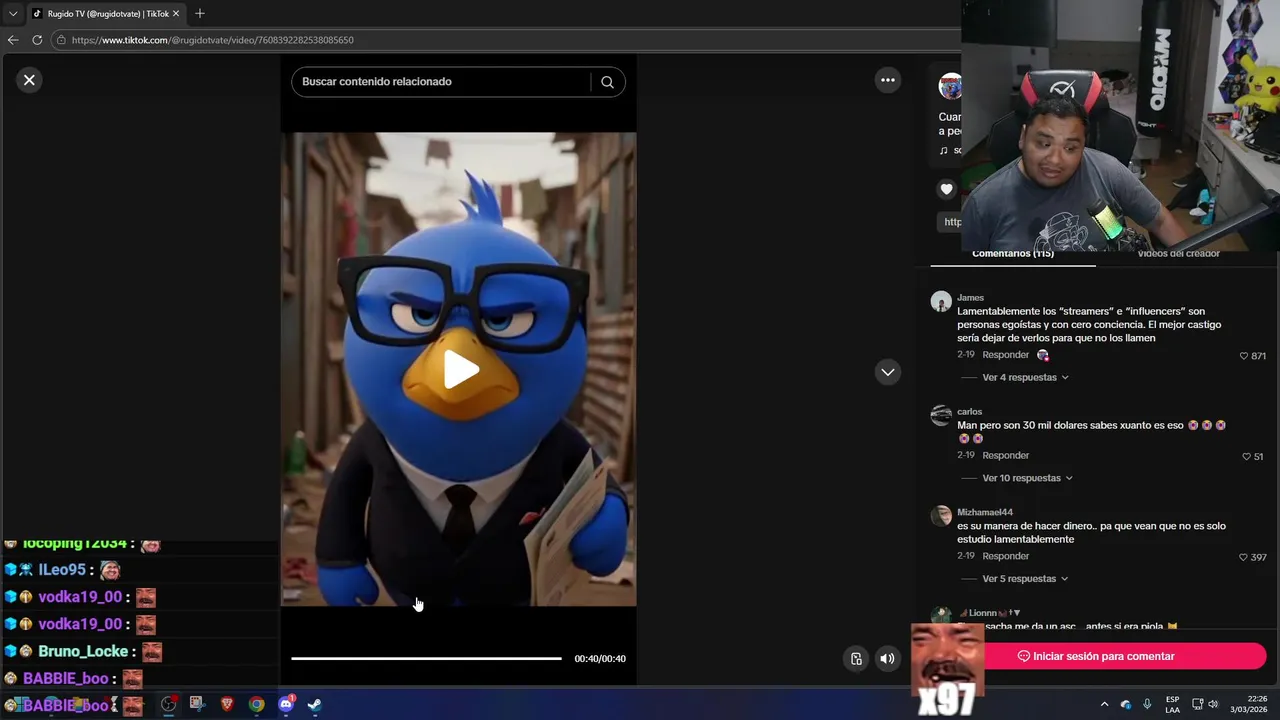1280x720 pixels.
Task: Open the site security icon in the address bar
Action: pyautogui.click(x=60, y=40)
